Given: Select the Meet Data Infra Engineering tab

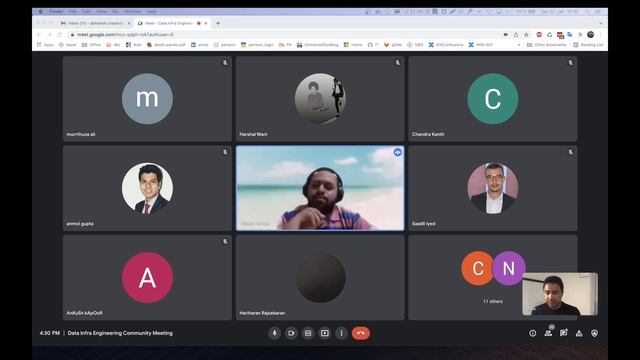Looking at the screenshot, I should point(172,23).
